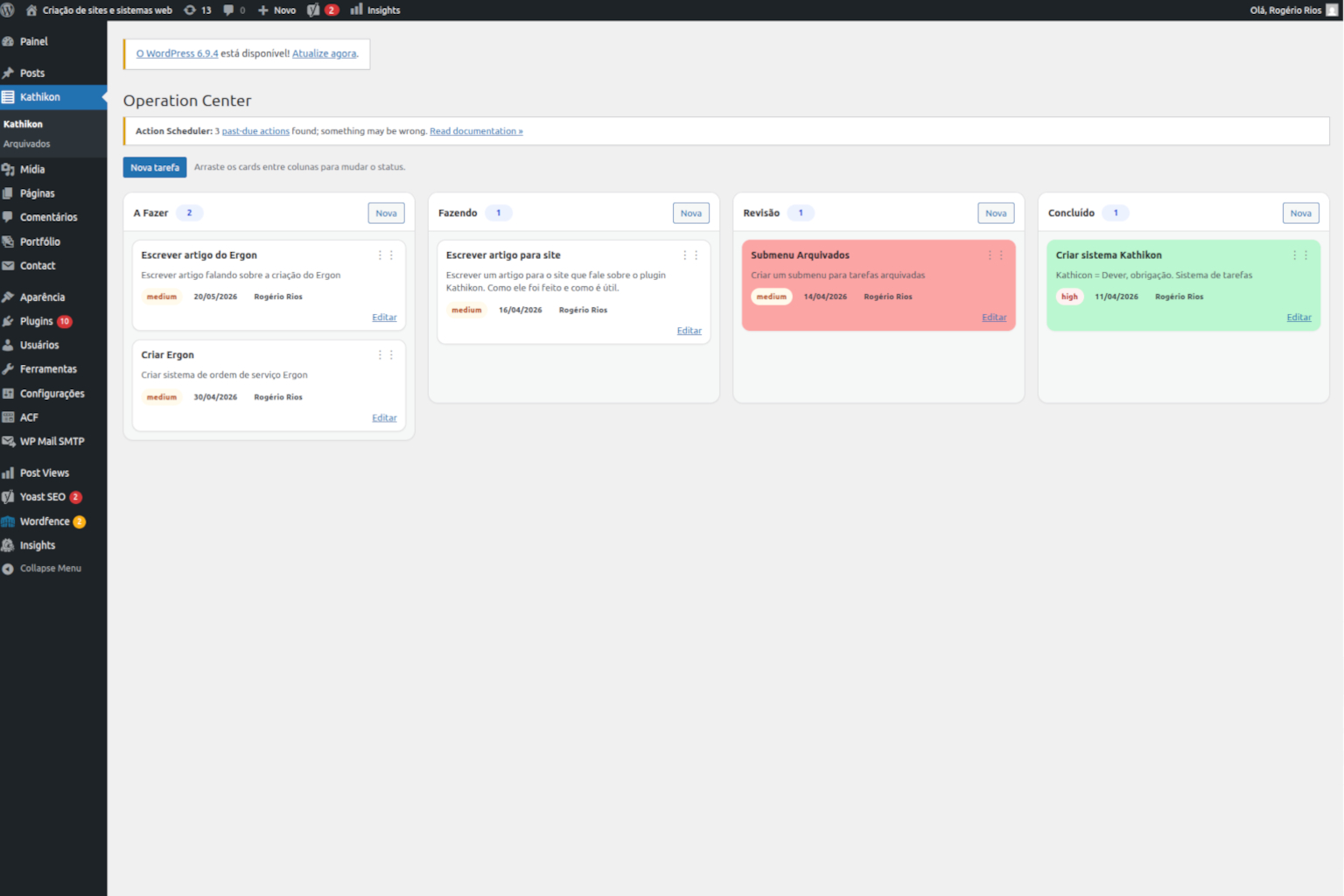Click the high priority badge on Kathikon card
1344x896 pixels.
[x=1069, y=297]
